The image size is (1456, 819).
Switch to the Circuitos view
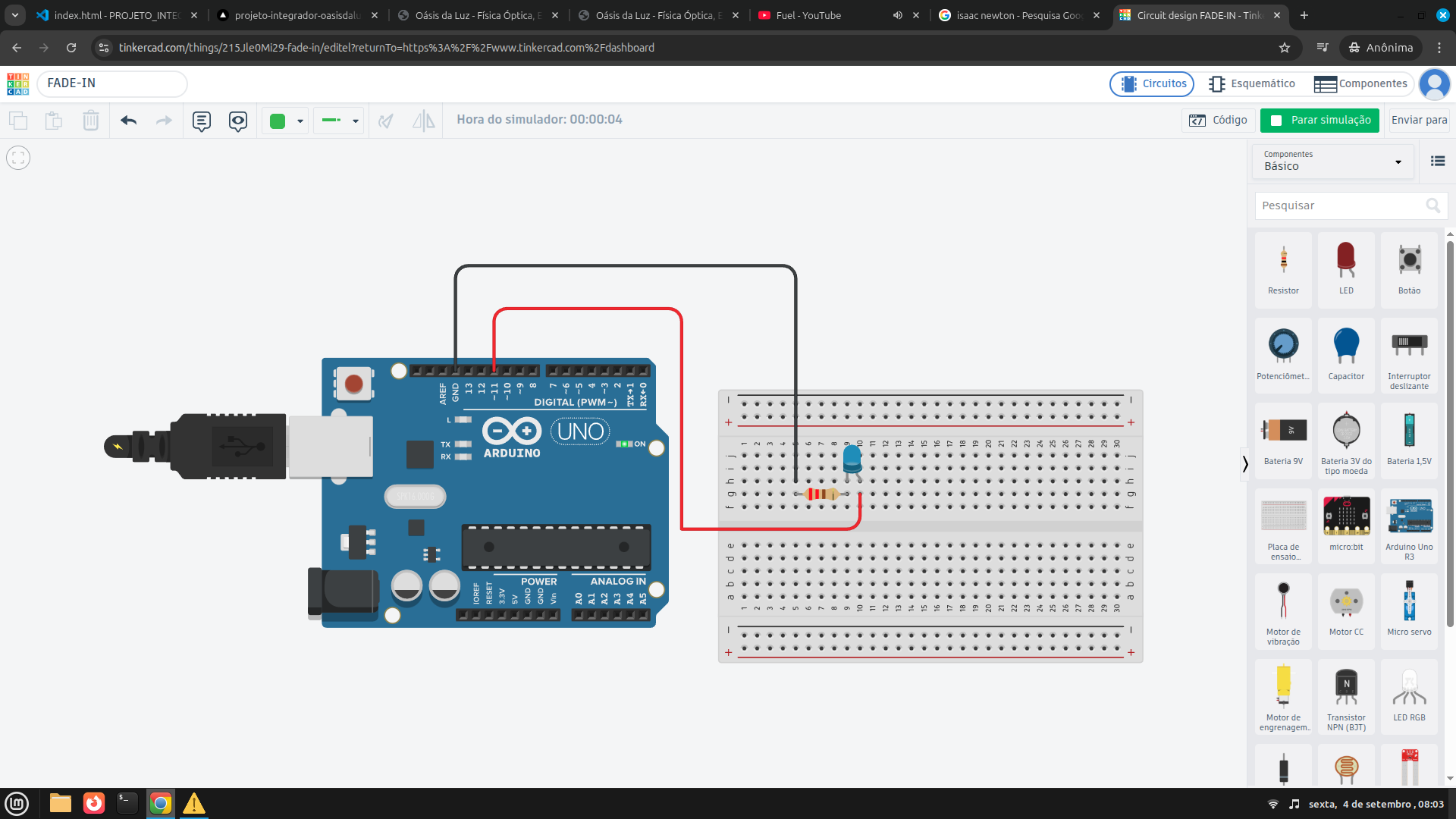coord(1152,83)
